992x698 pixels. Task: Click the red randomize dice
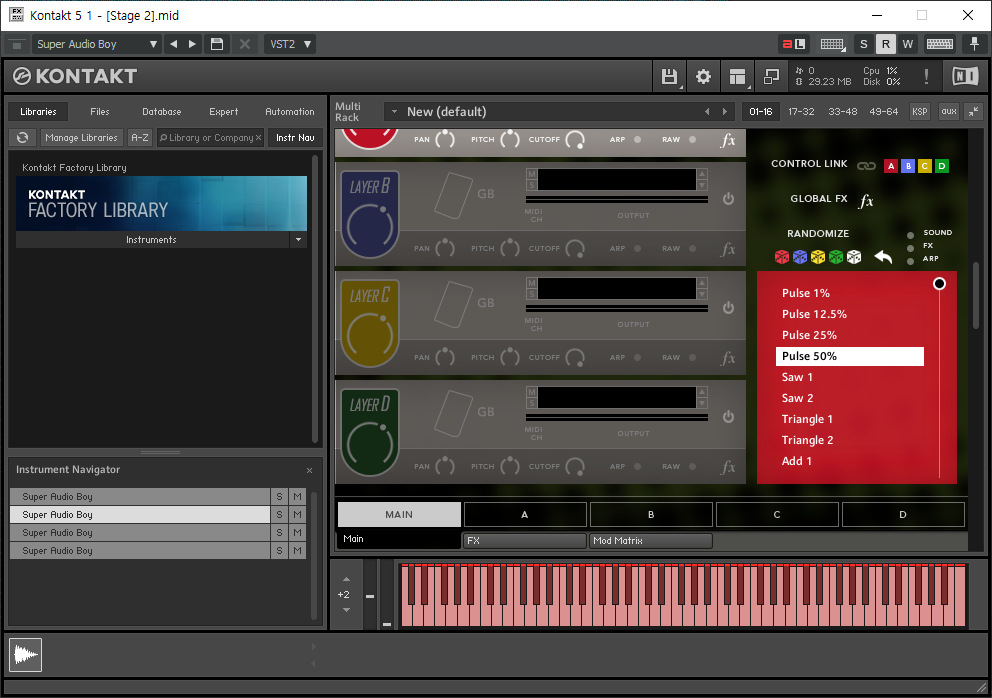[782, 257]
